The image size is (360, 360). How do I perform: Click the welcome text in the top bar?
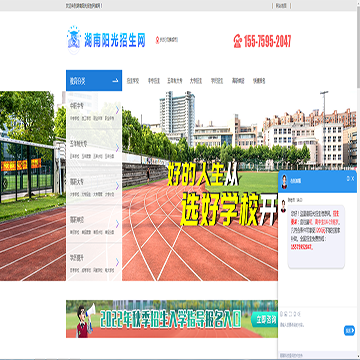coord(84,6)
